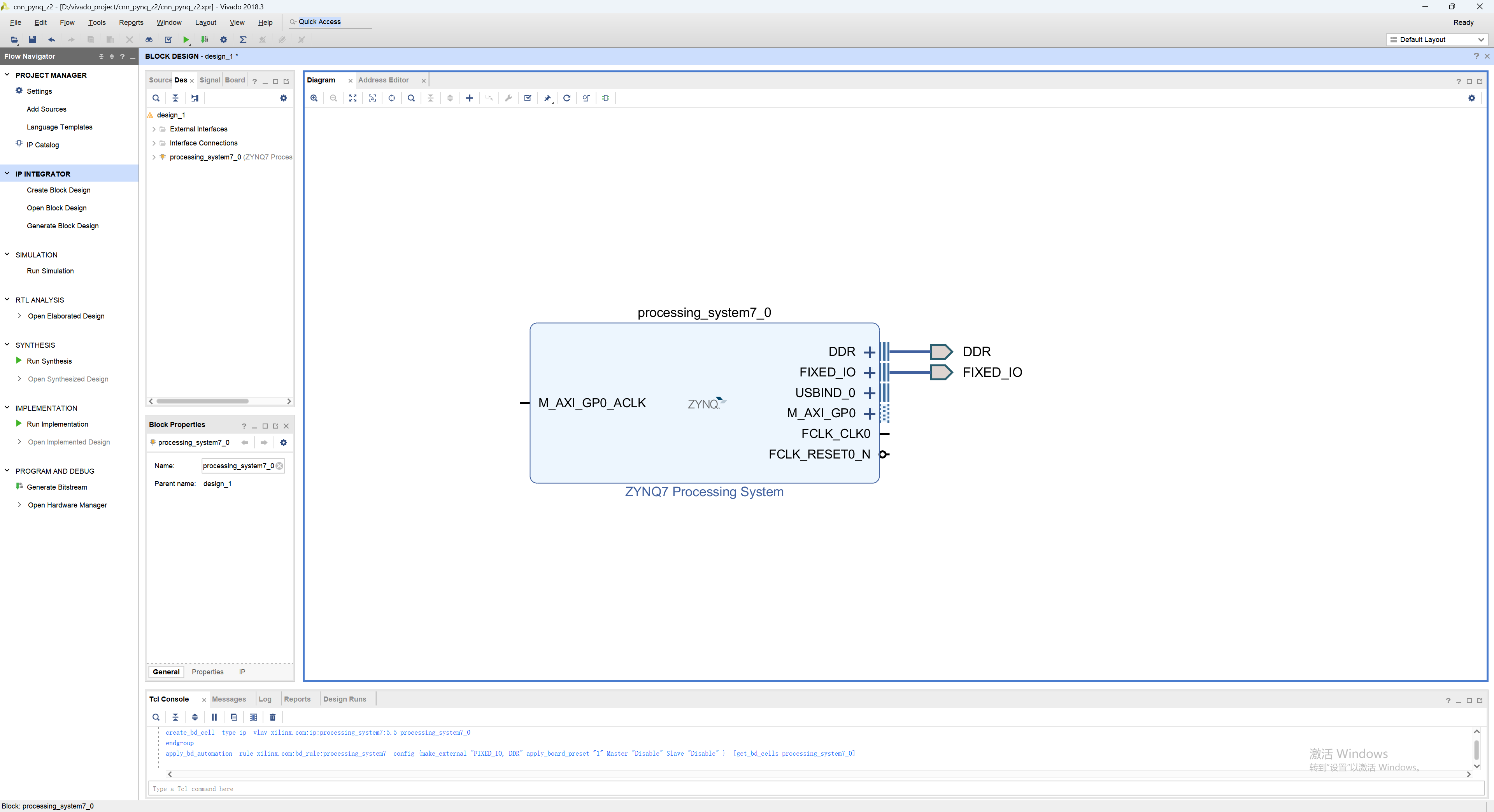Click Generate Bitstream in Flow Navigator

tap(57, 487)
